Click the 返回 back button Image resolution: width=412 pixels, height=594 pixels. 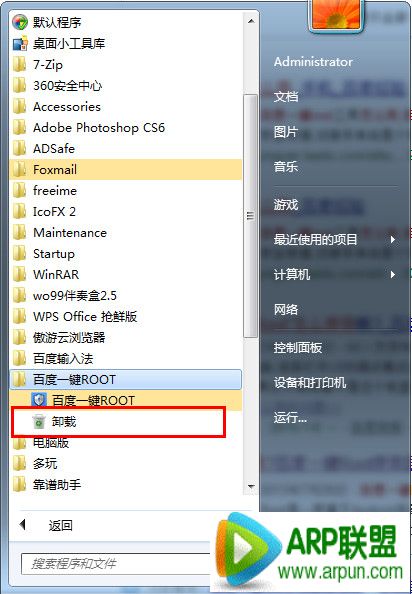(x=45, y=525)
